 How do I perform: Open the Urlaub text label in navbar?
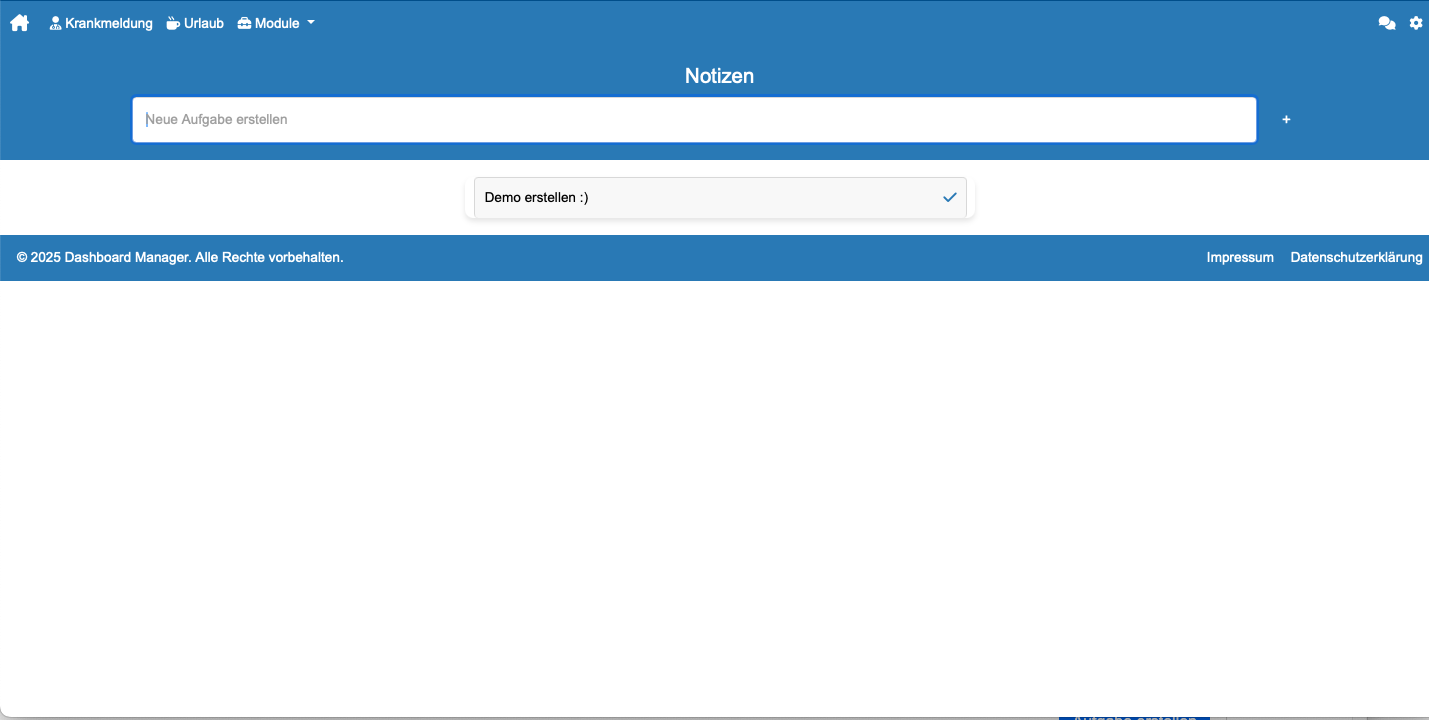click(204, 23)
